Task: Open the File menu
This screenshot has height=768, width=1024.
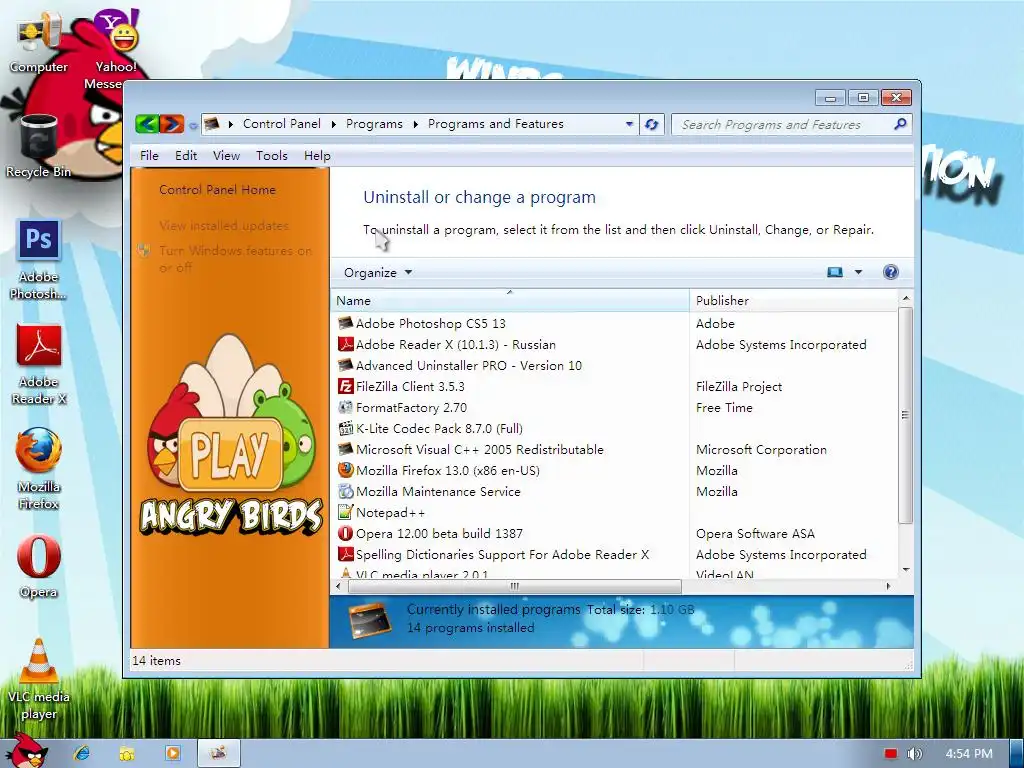Action: pos(149,155)
